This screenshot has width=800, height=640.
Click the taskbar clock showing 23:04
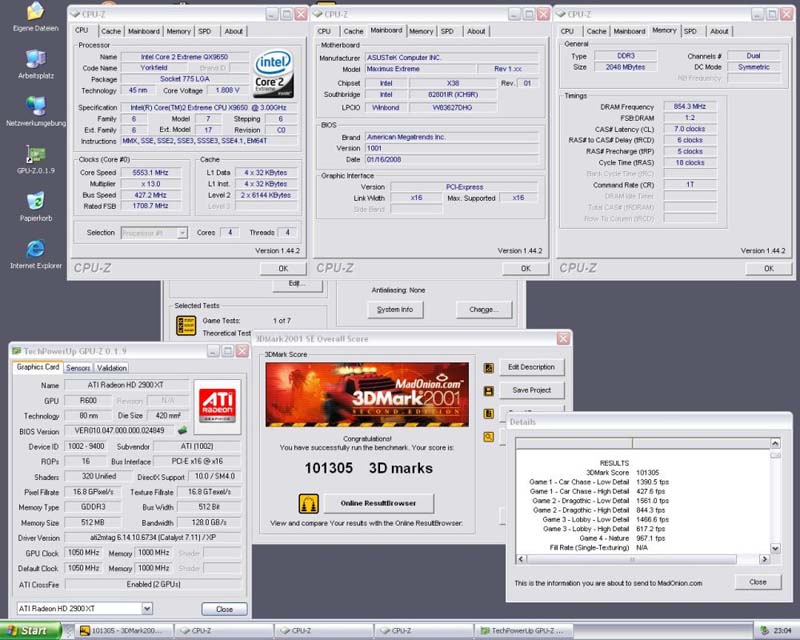click(x=783, y=631)
